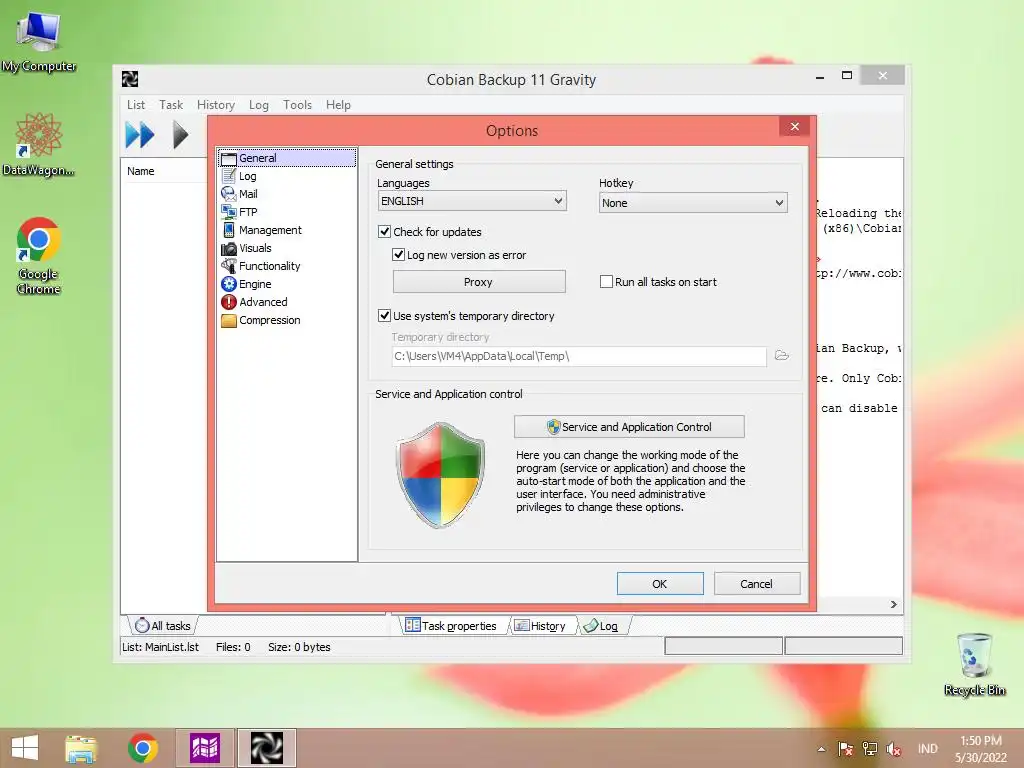Run all tasks with double-arrow icon
The height and width of the screenshot is (768, 1024).
pos(140,135)
